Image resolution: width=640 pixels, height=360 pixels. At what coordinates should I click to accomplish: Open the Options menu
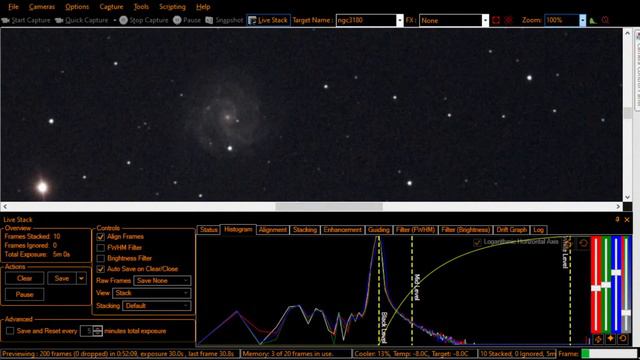[77, 7]
